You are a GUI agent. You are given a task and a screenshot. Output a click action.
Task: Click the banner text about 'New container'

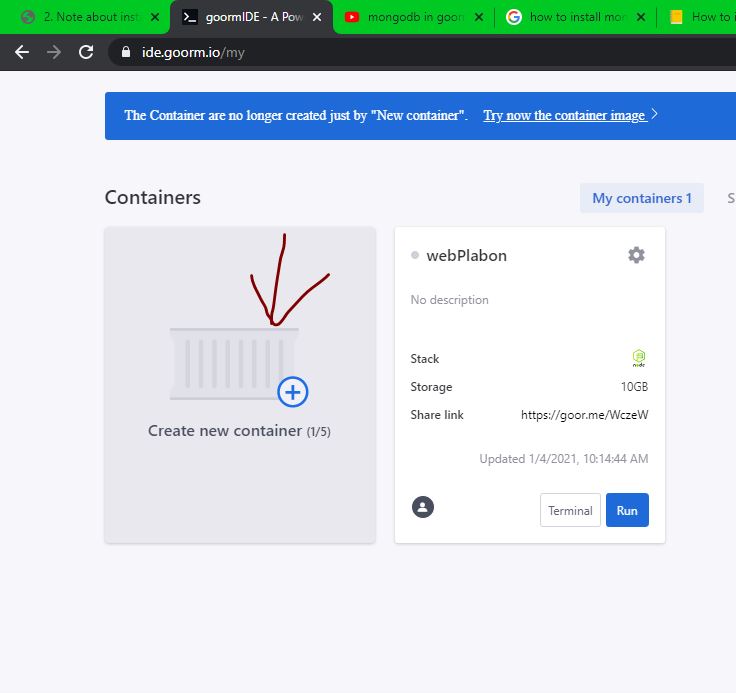coord(296,115)
